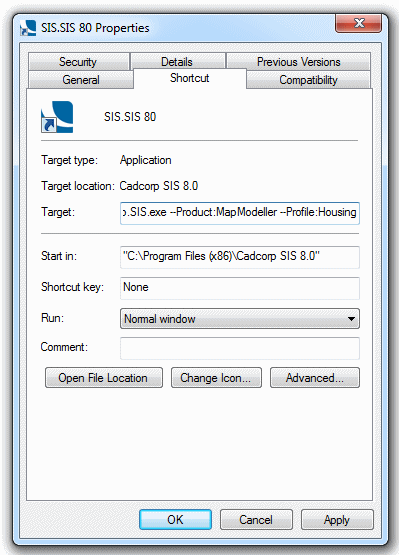Click the 'Comment:' label
Viewport: 399px width, 555px height.
pyautogui.click(x=64, y=347)
